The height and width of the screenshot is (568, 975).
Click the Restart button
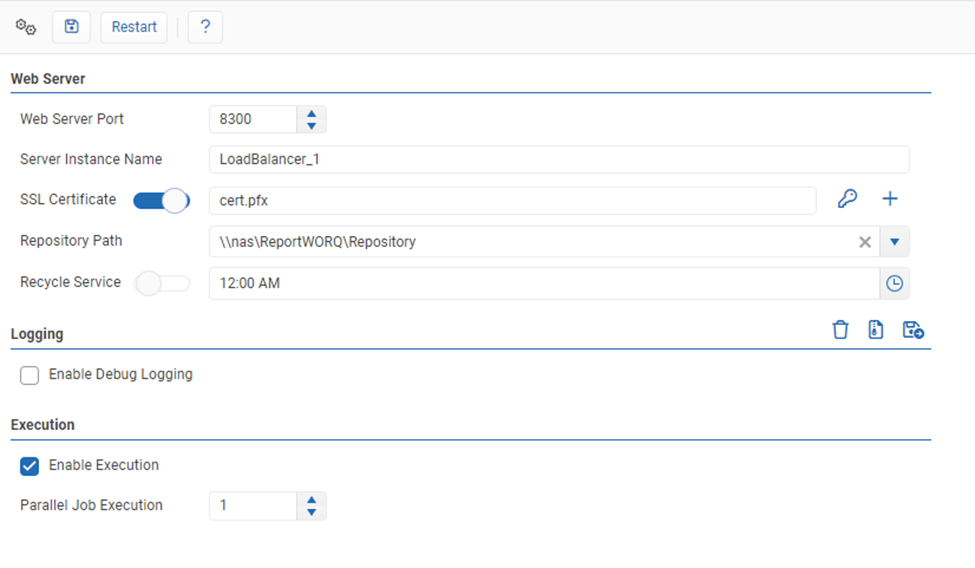[134, 27]
